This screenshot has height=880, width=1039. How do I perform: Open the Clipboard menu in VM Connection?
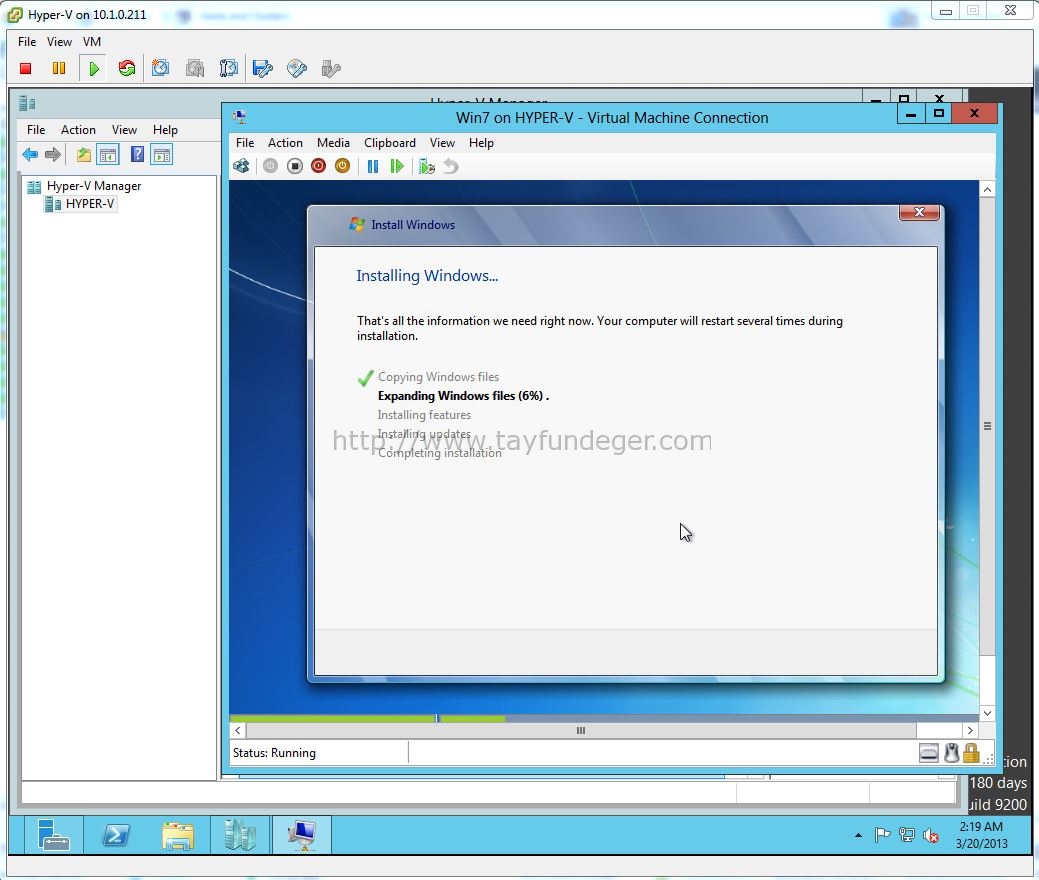tap(390, 143)
